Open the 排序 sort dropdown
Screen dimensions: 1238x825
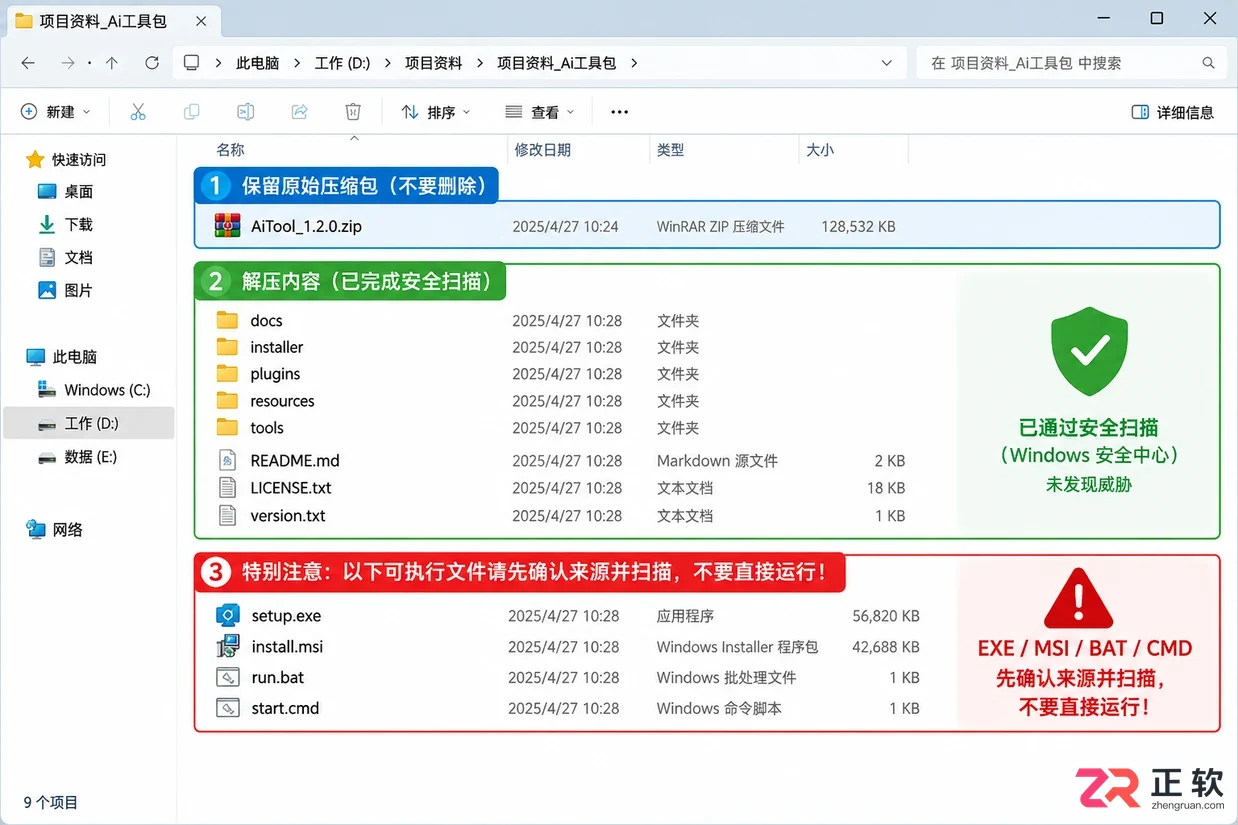(436, 112)
